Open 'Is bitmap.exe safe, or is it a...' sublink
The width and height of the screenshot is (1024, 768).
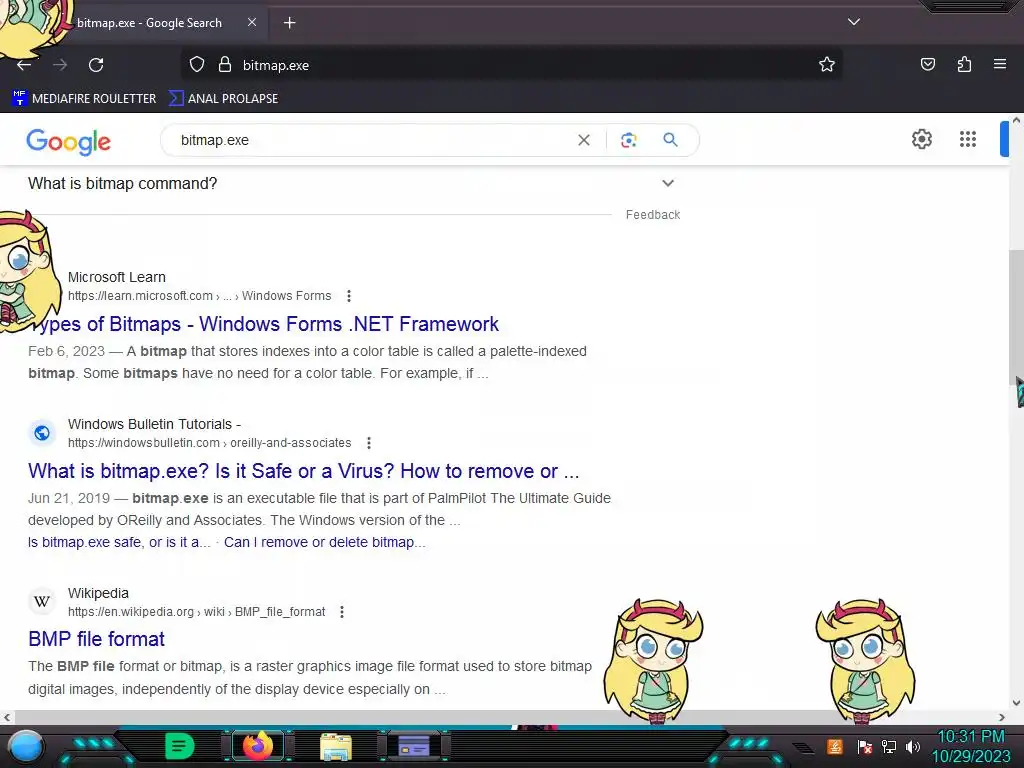120,542
